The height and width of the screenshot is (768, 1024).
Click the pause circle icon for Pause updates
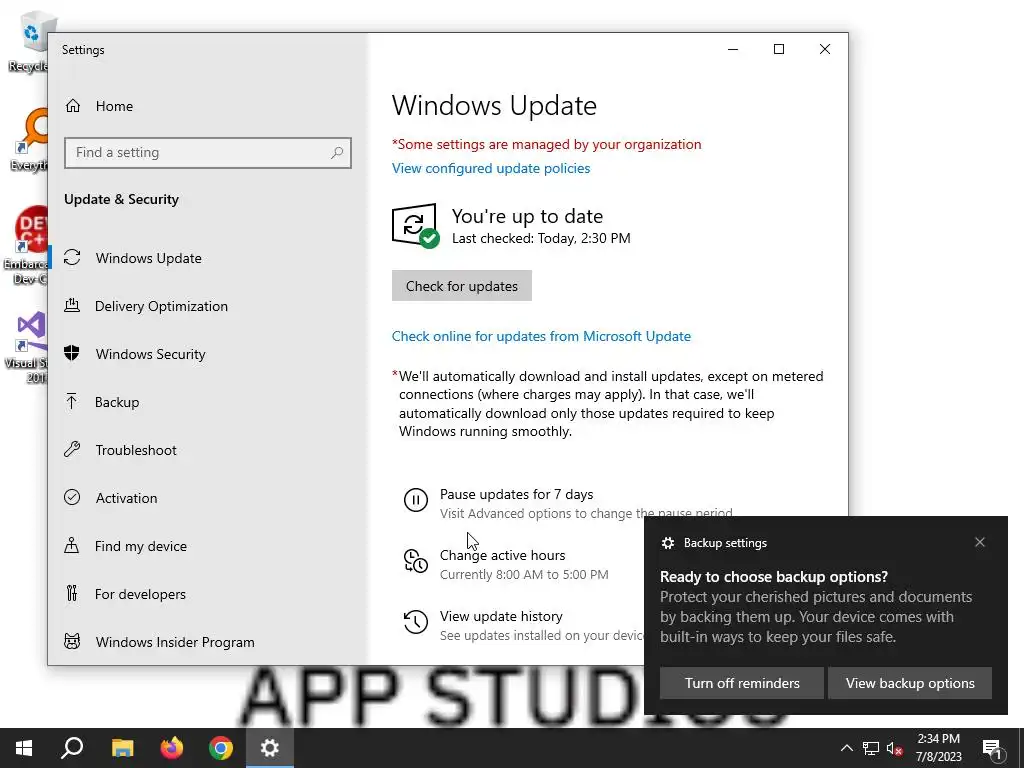(415, 500)
